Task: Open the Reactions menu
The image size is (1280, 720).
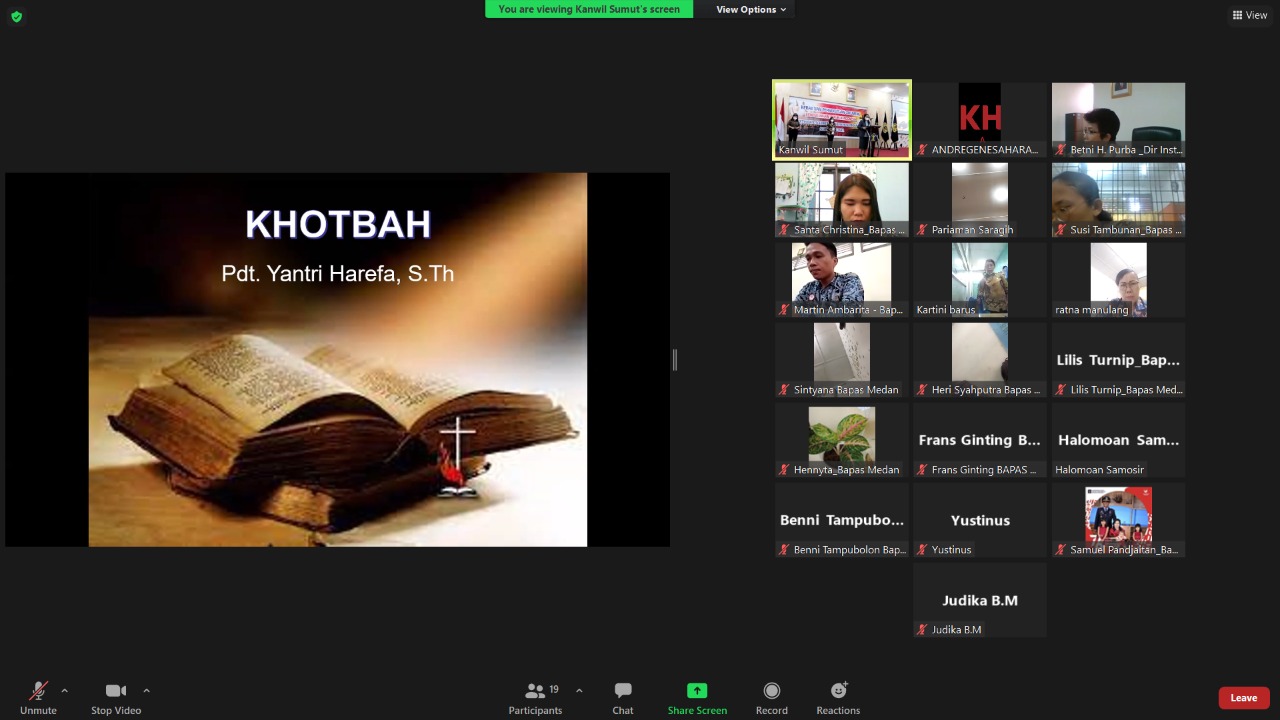Action: [838, 691]
